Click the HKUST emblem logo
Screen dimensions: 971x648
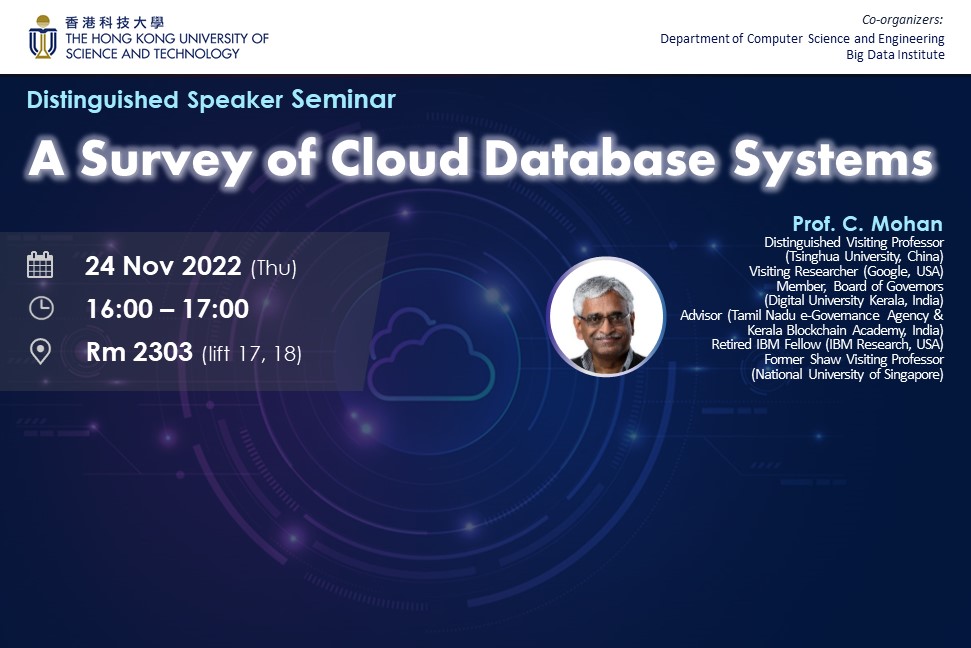[x=42, y=37]
